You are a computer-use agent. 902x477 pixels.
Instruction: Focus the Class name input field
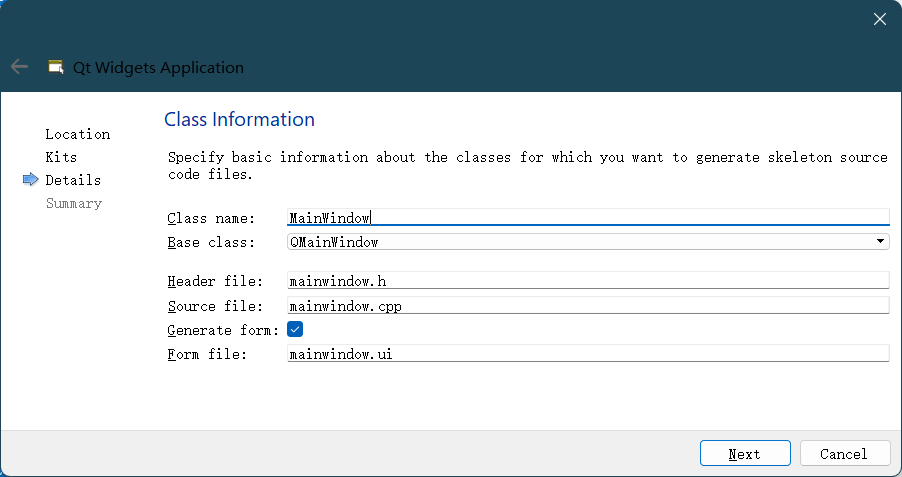click(588, 217)
